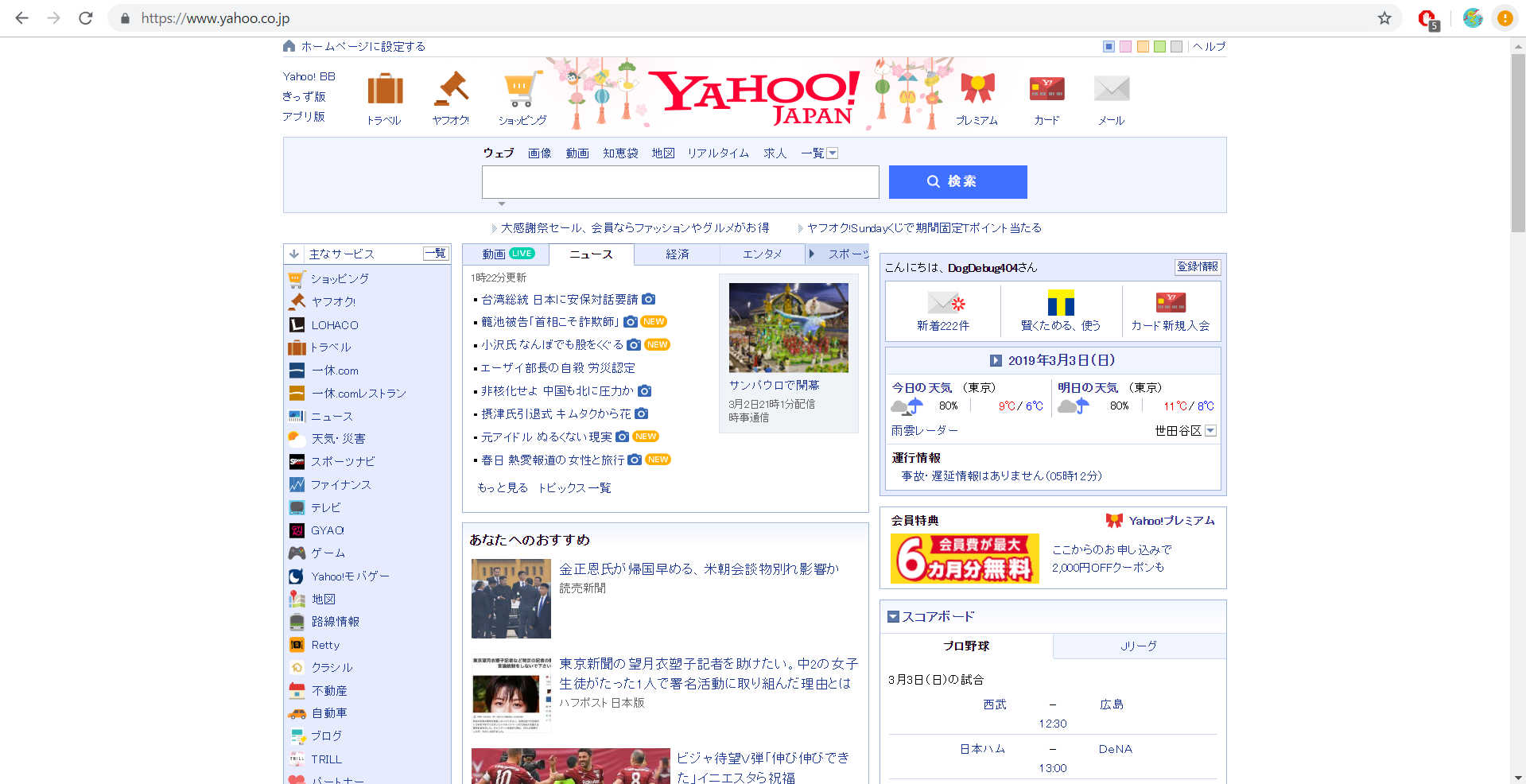The image size is (1526, 784).
Task: Click the blue 検索 button
Action: pos(958,182)
